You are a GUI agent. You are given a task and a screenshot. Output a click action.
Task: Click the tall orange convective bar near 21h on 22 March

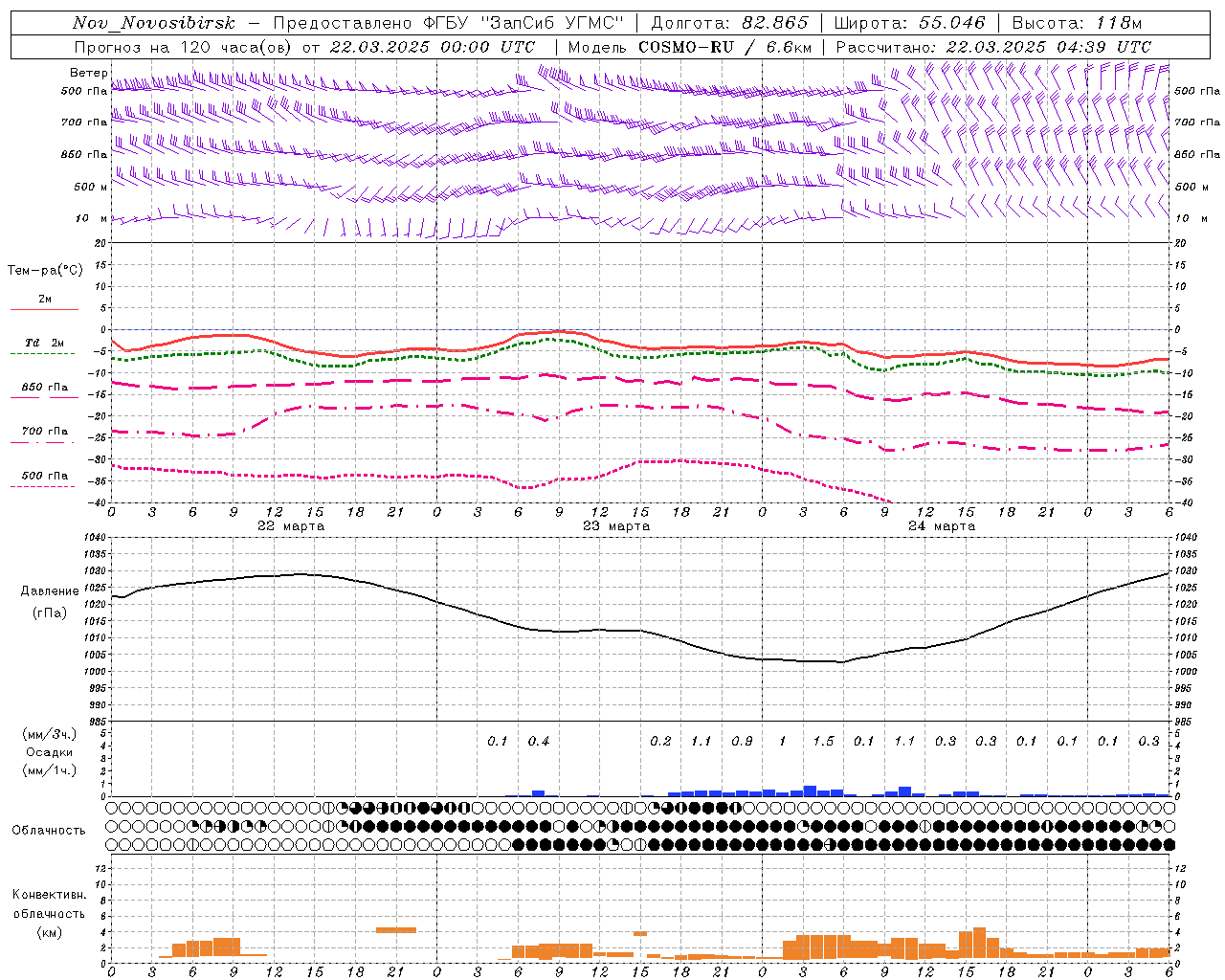[396, 929]
